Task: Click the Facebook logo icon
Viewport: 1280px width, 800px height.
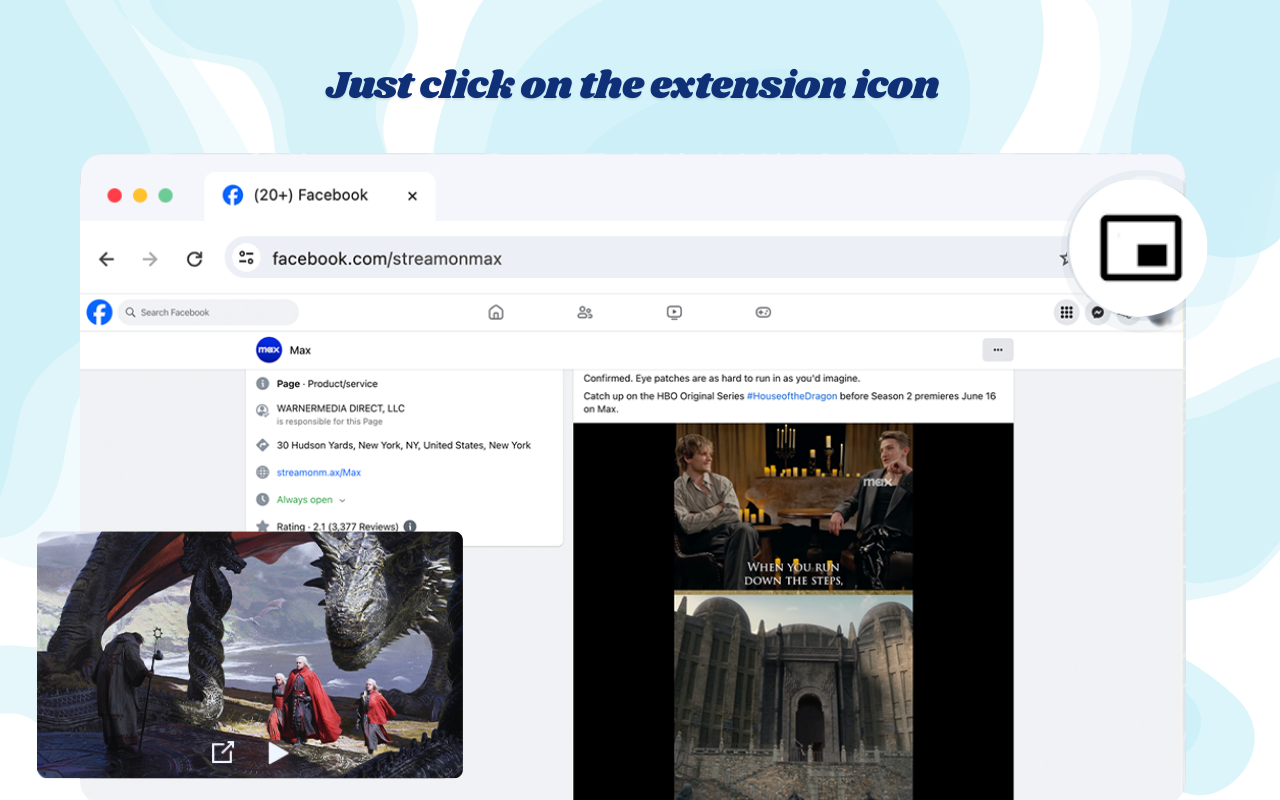Action: point(99,312)
